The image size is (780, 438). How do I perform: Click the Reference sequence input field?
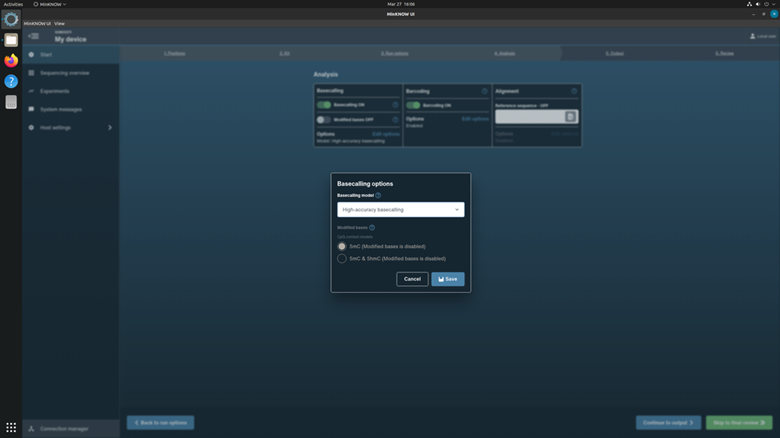[x=530, y=117]
